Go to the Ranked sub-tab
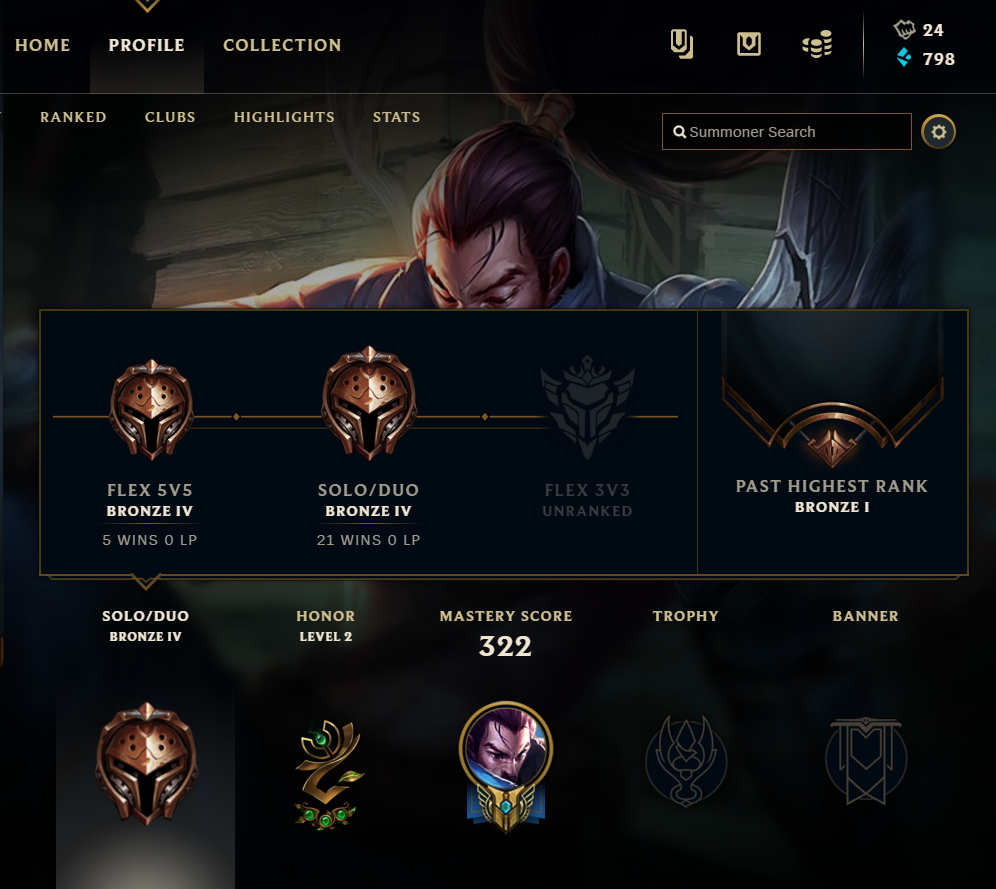Image resolution: width=996 pixels, height=889 pixels. pyautogui.click(x=73, y=117)
